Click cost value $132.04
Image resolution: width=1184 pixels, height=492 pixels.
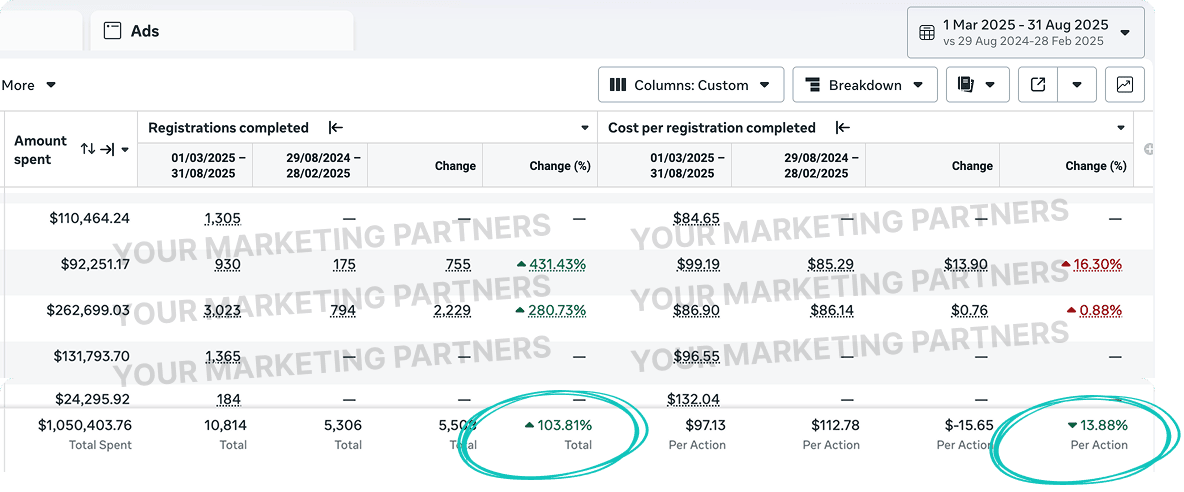coord(693,399)
